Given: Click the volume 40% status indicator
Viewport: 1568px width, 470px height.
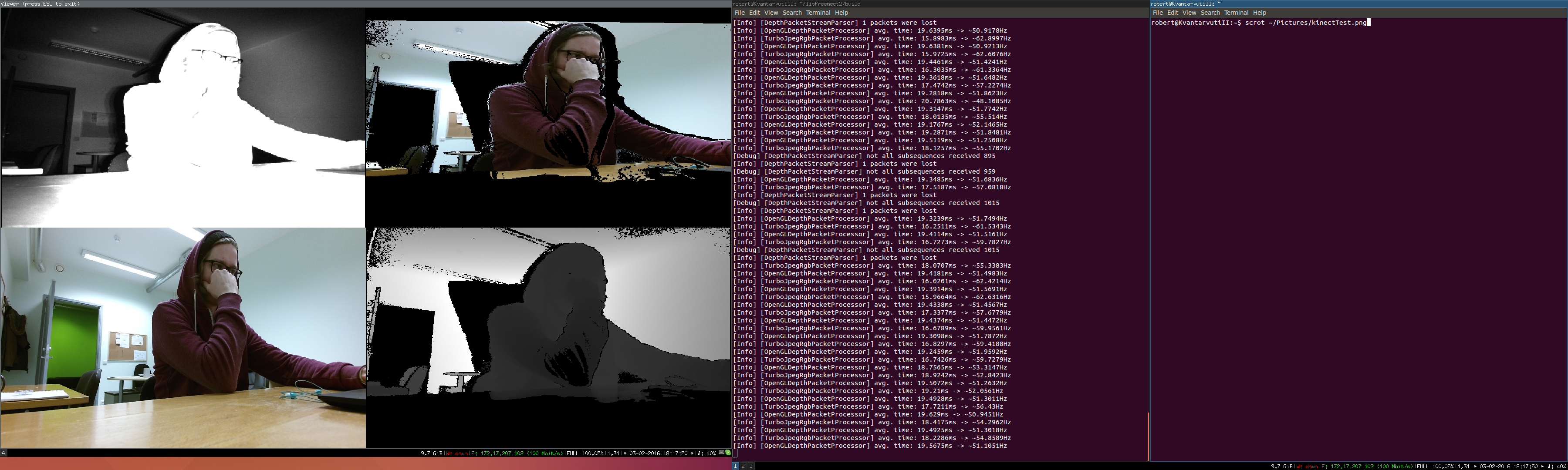Looking at the screenshot, I should point(706,453).
